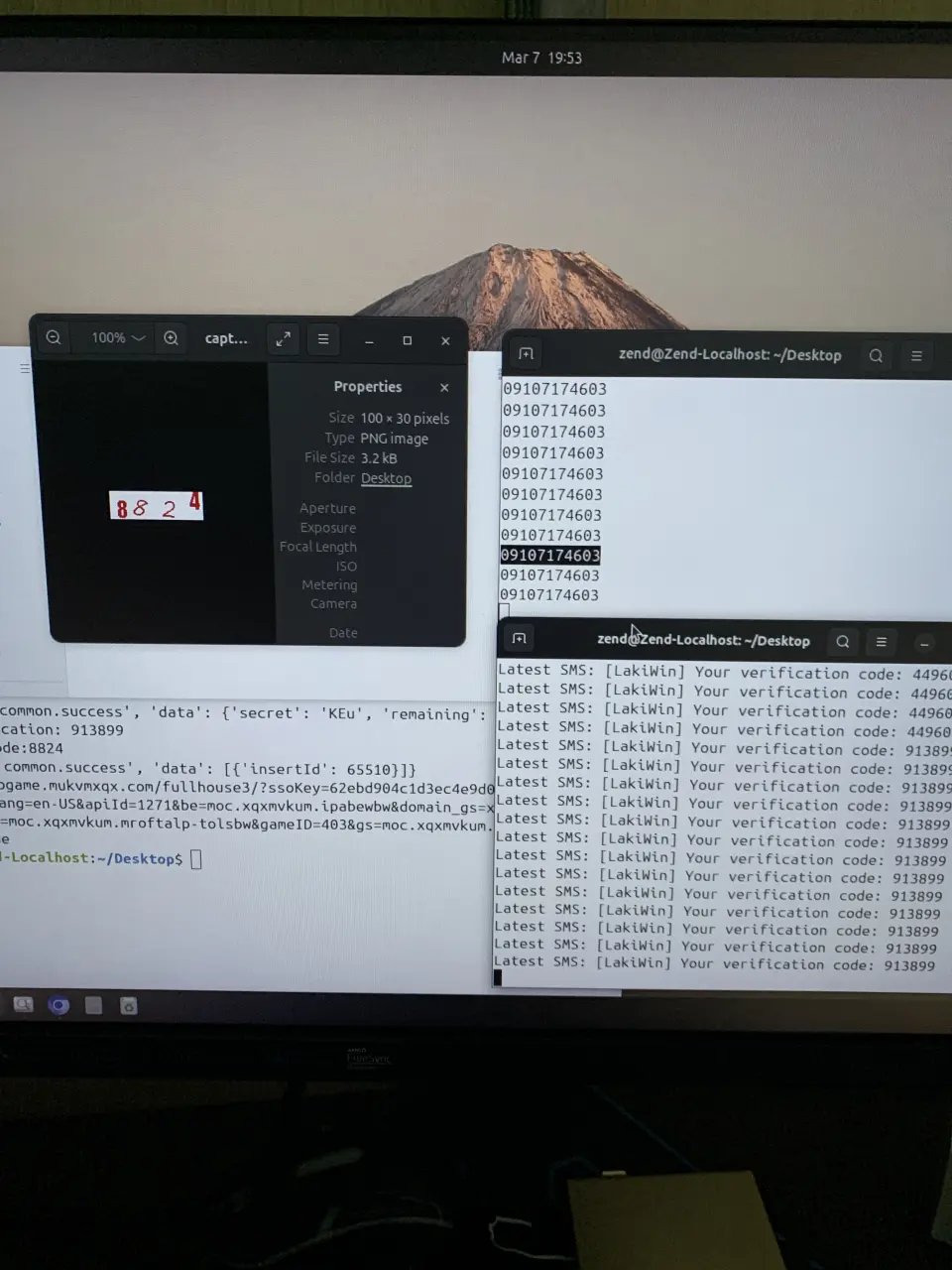The height and width of the screenshot is (1270, 952).
Task: Click the Properties panel heading
Action: 368,387
